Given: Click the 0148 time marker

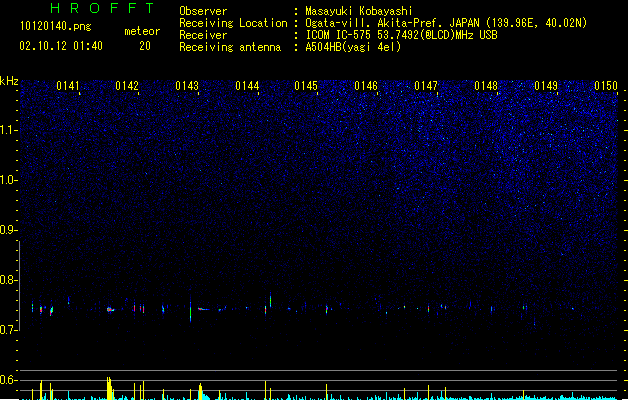Looking at the screenshot, I should point(486,86).
